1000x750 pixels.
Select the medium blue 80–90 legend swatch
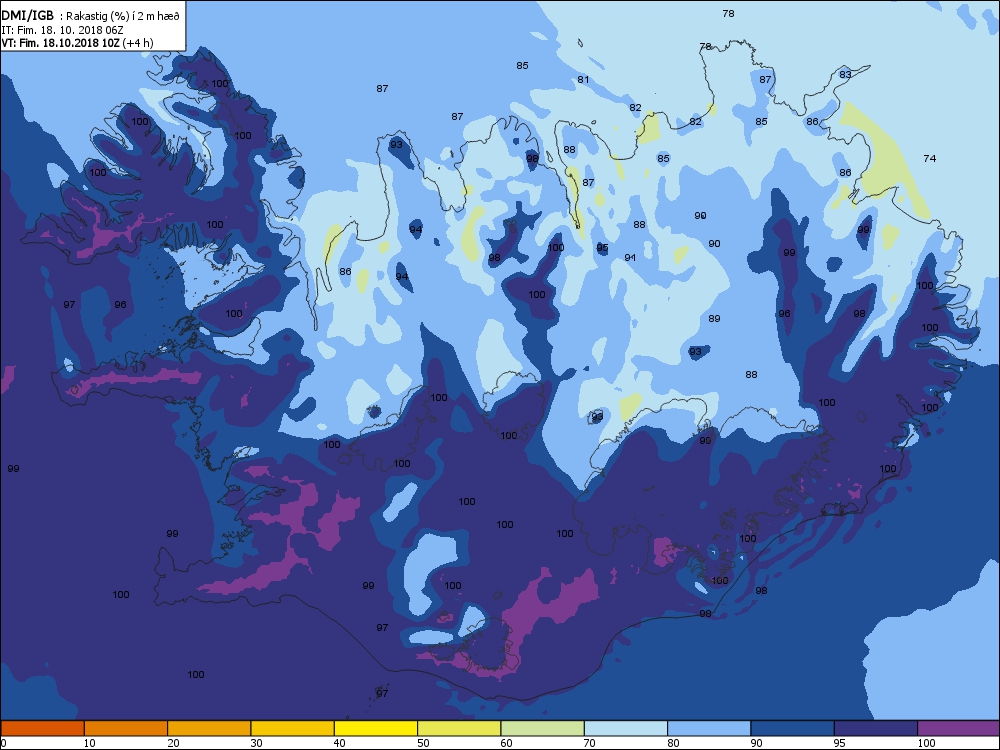(709, 728)
